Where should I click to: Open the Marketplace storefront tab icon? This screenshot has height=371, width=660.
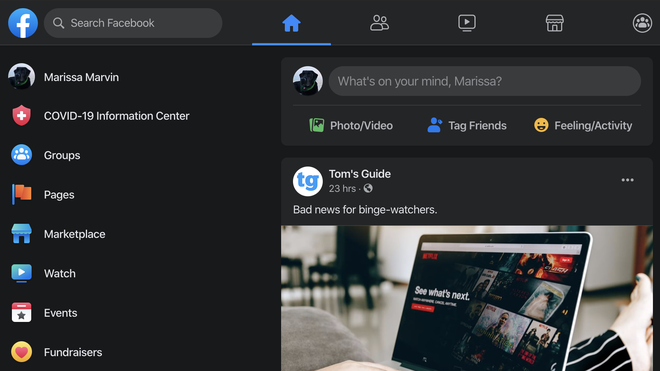(554, 23)
